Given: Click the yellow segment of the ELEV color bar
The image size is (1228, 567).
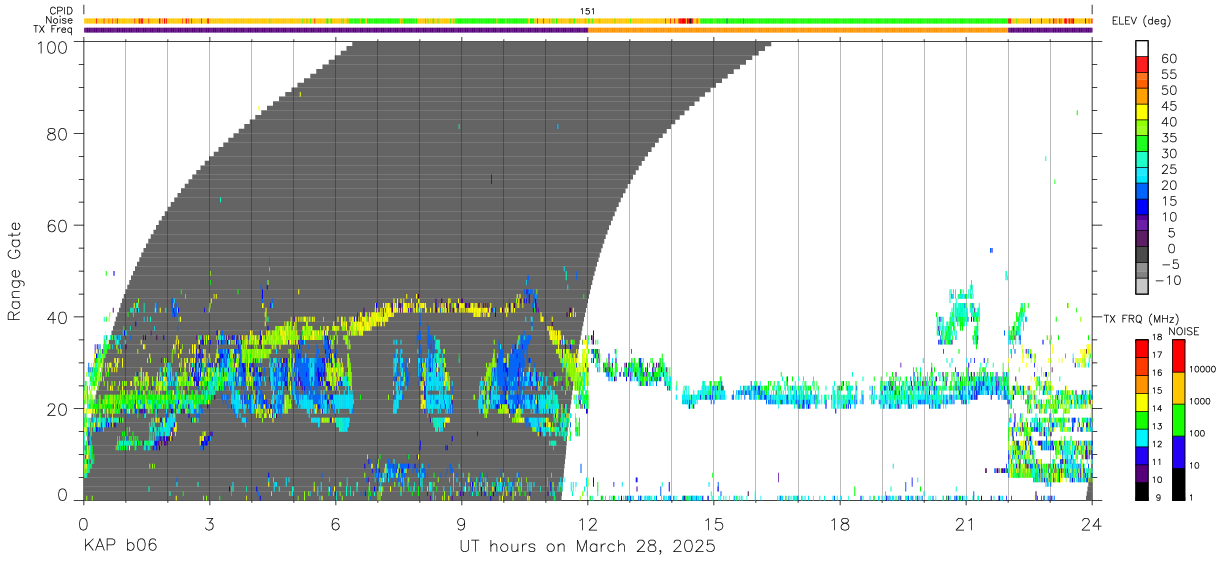Looking at the screenshot, I should (1142, 112).
